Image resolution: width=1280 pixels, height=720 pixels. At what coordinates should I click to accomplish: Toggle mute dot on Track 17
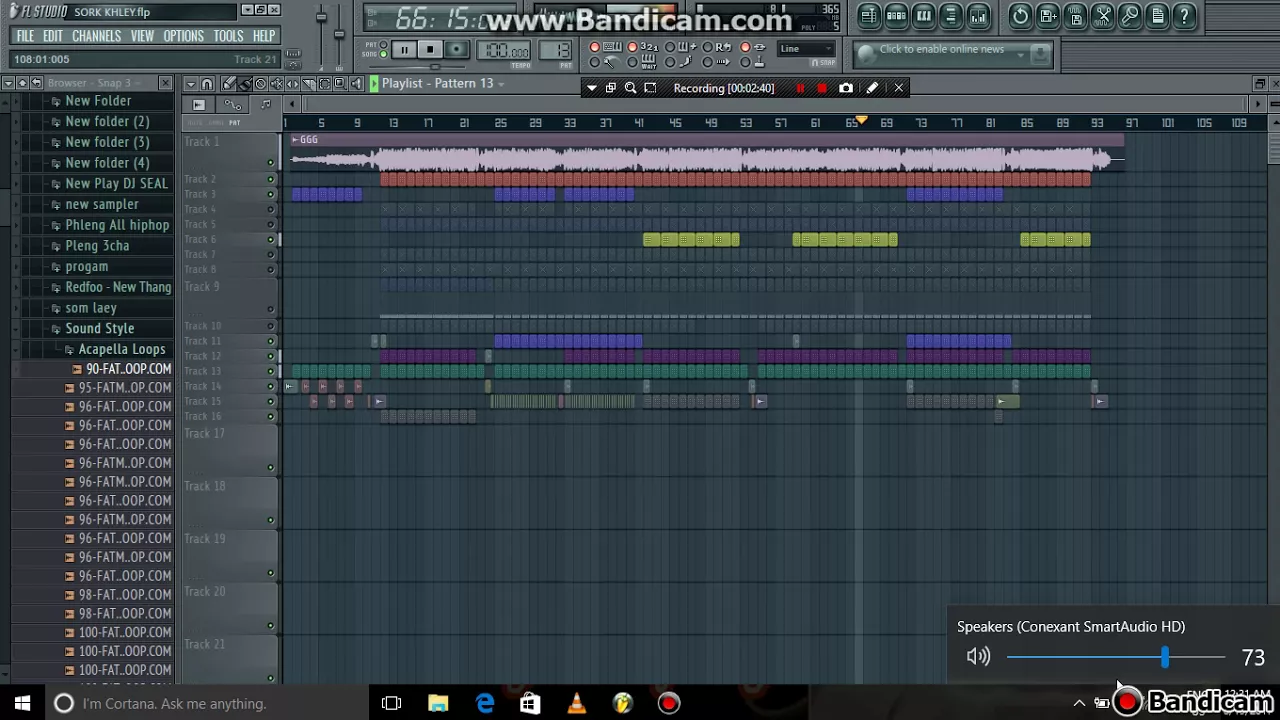point(270,467)
